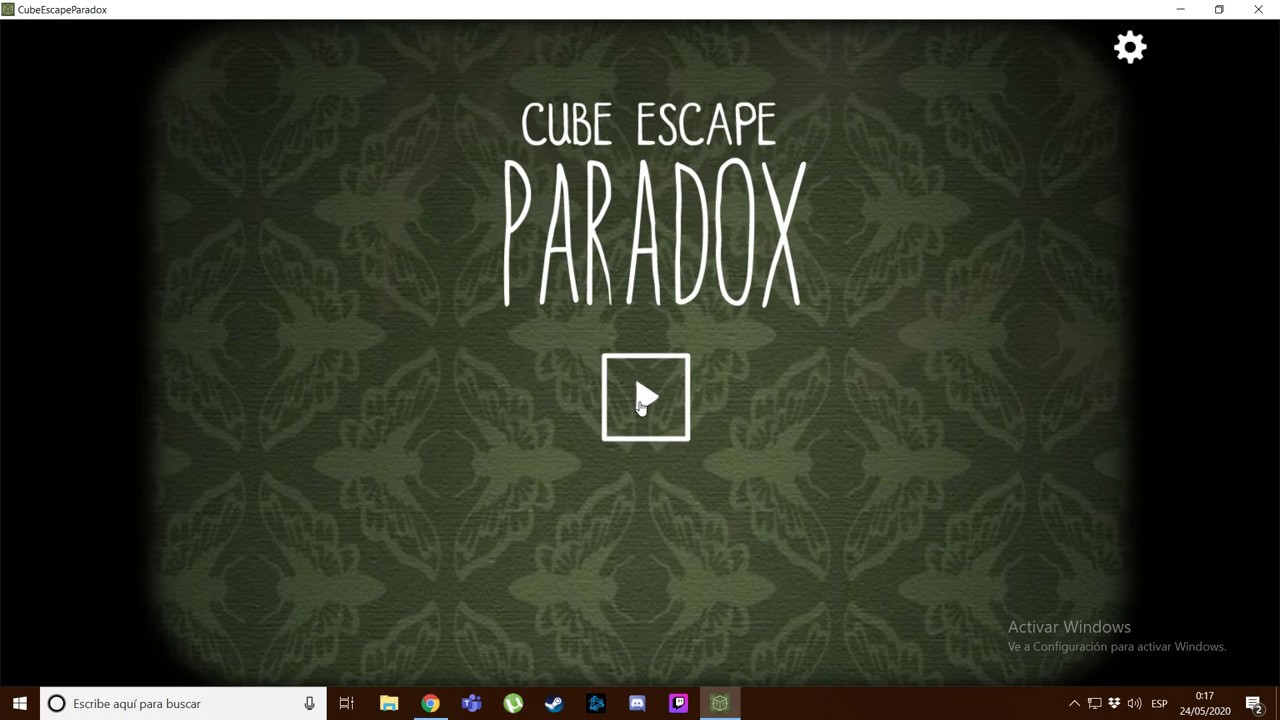
Task: Open Twitch from the taskbar
Action: [x=678, y=704]
